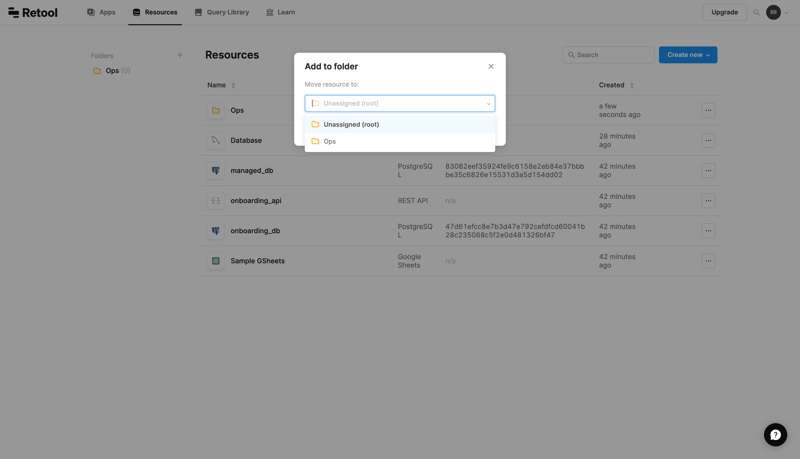Choose Unassigned (root) option in list
The height and width of the screenshot is (459, 800).
point(399,124)
